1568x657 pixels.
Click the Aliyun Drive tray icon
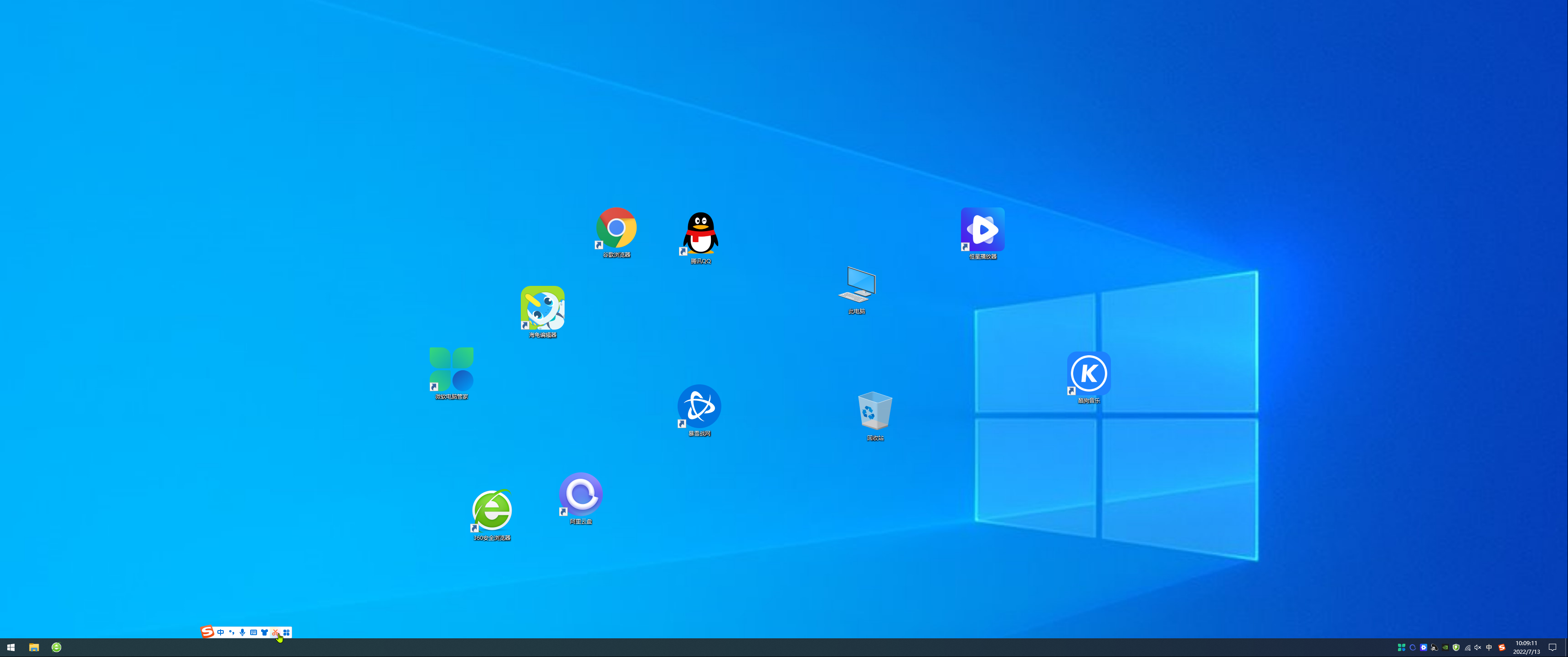point(1413,647)
